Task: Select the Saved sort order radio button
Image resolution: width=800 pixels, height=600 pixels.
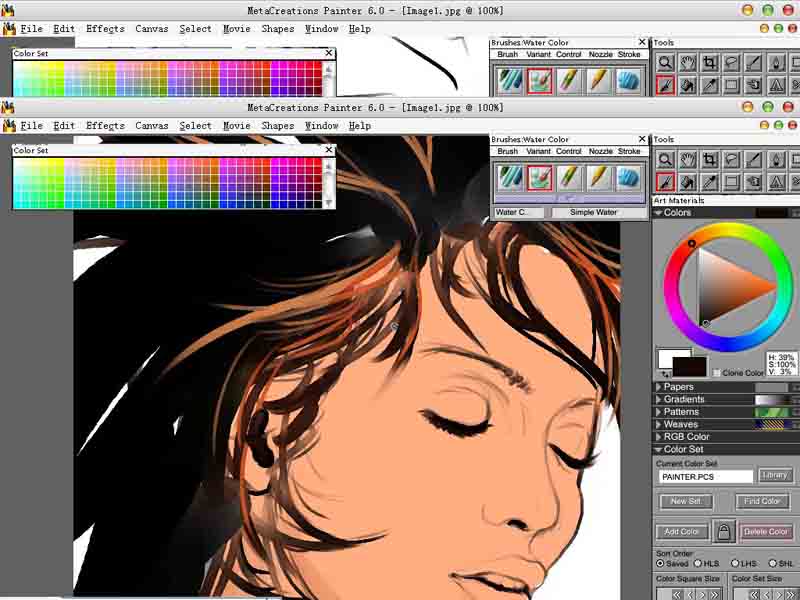Action: tap(660, 563)
